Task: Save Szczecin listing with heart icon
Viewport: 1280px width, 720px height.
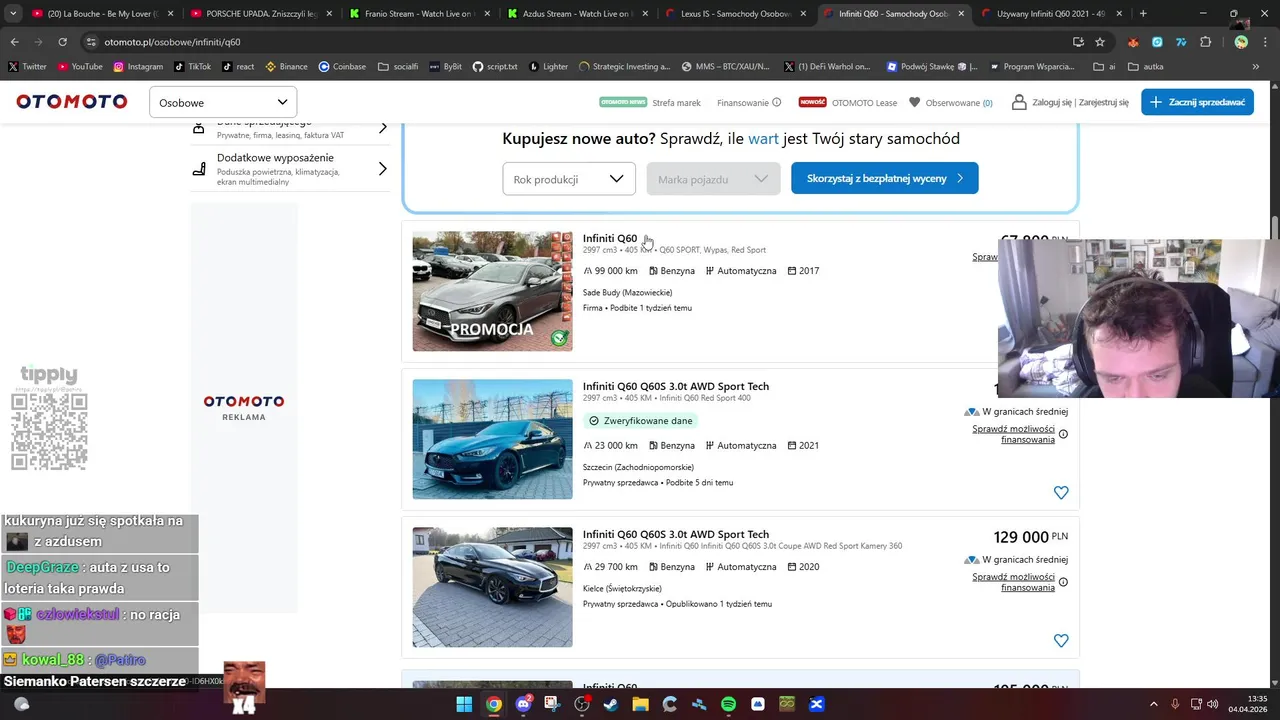Action: click(x=1061, y=492)
